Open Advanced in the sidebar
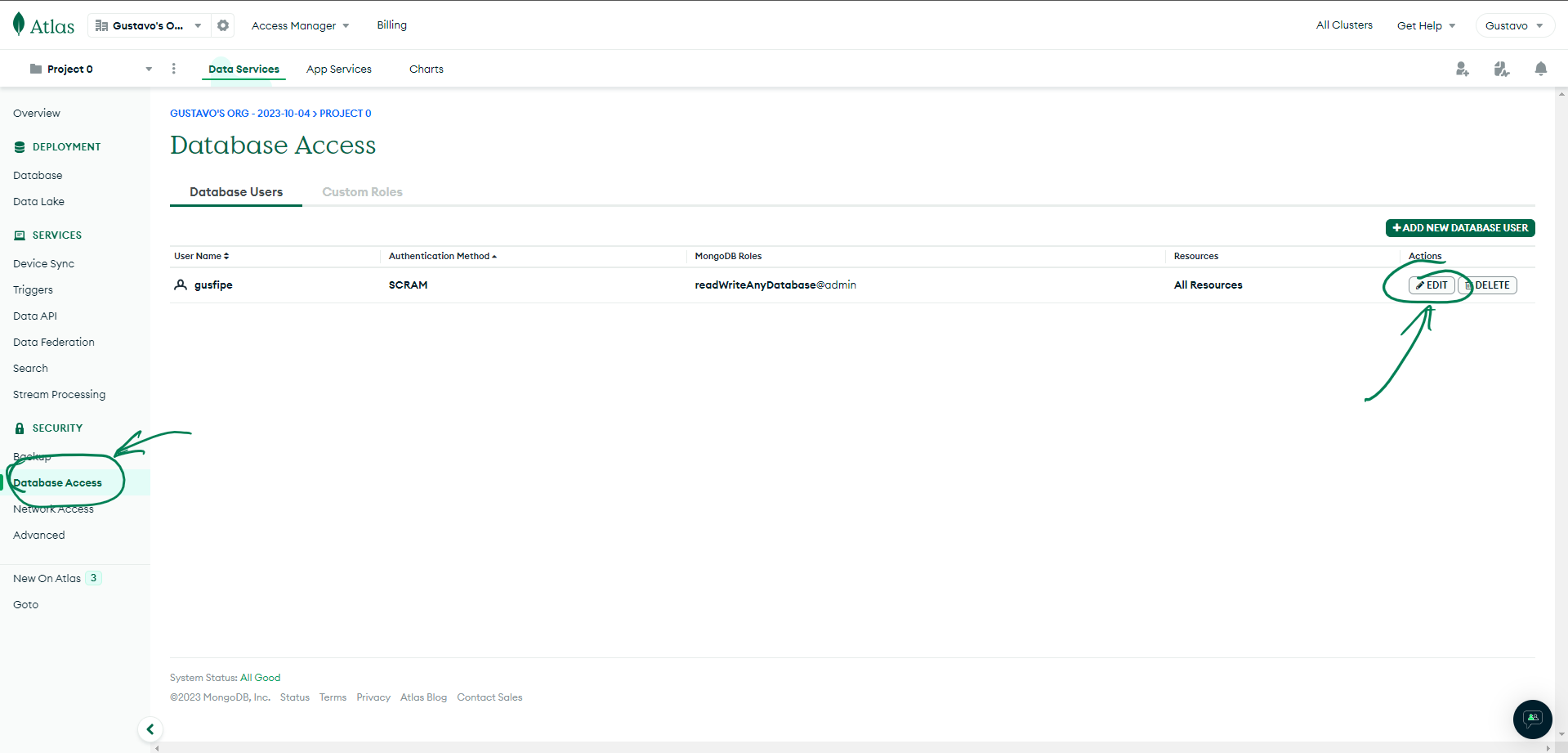The height and width of the screenshot is (753, 1568). [38, 536]
